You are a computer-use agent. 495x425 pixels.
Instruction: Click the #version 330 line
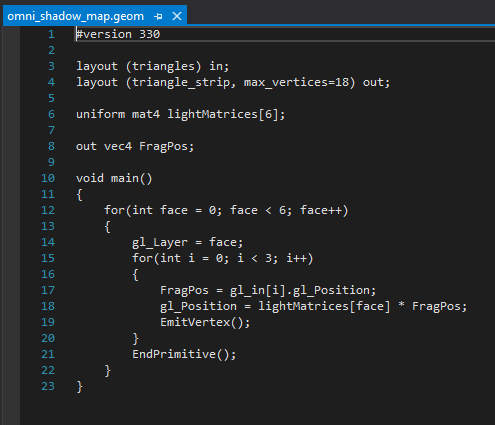[118, 34]
